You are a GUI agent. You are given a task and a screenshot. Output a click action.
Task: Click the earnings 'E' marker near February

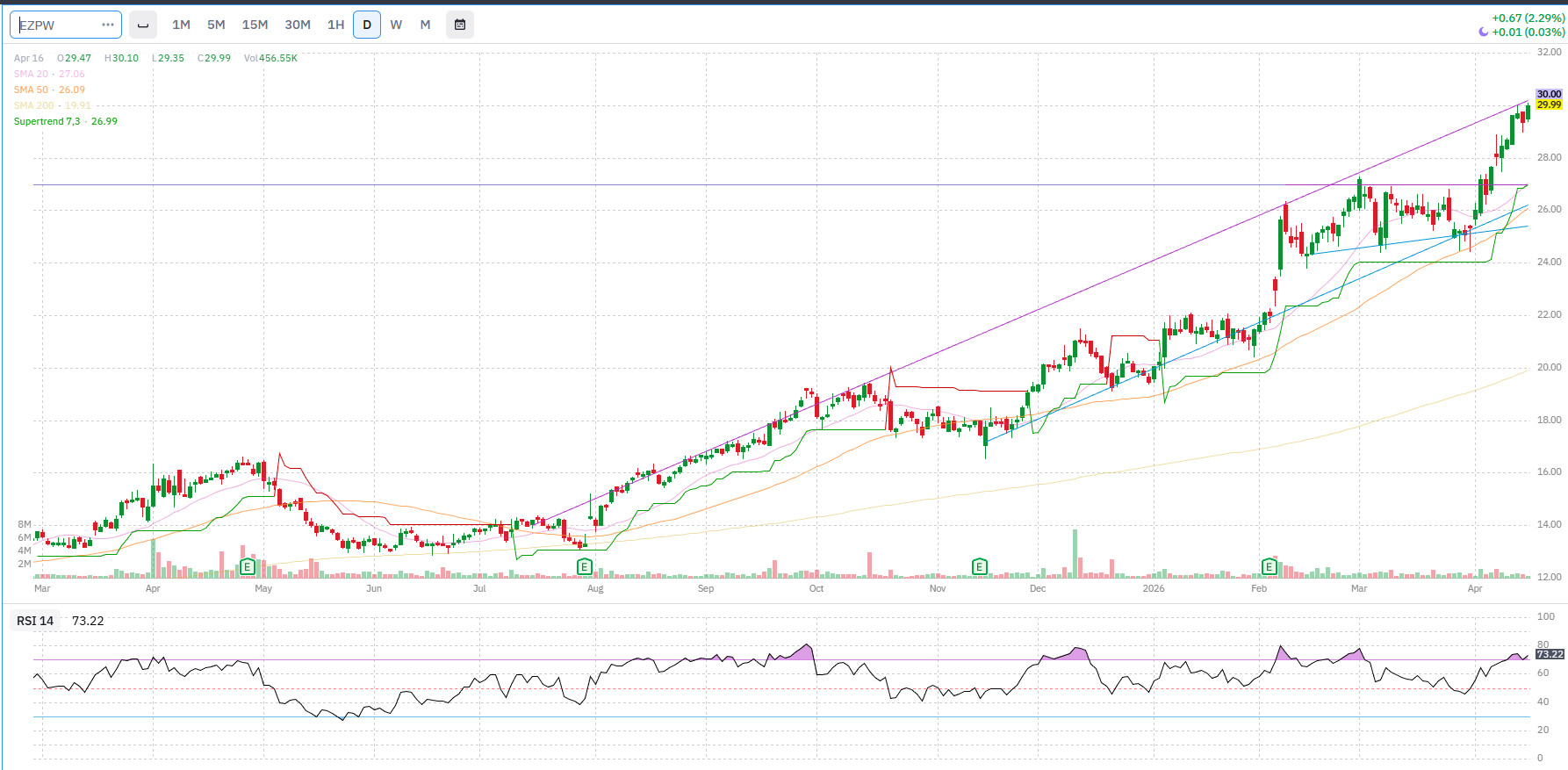1269,567
